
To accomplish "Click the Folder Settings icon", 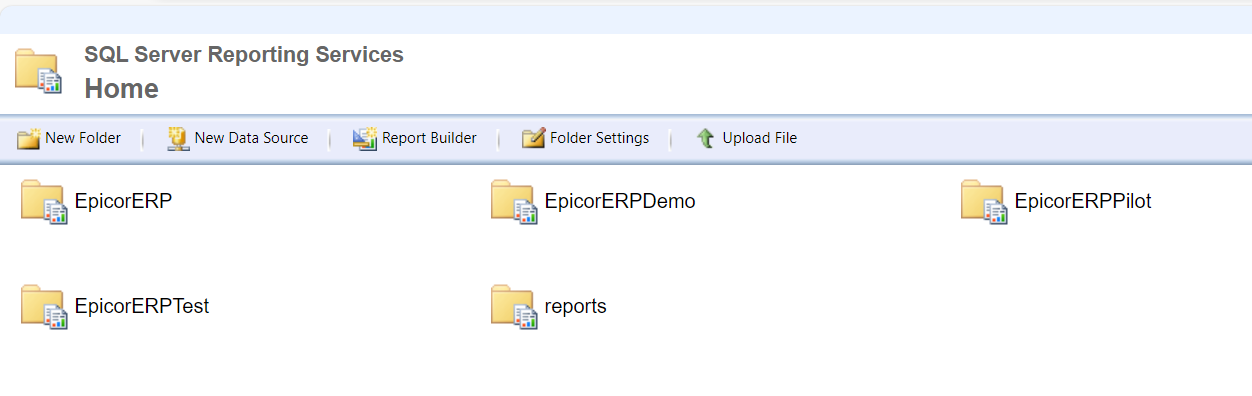I will [x=533, y=138].
